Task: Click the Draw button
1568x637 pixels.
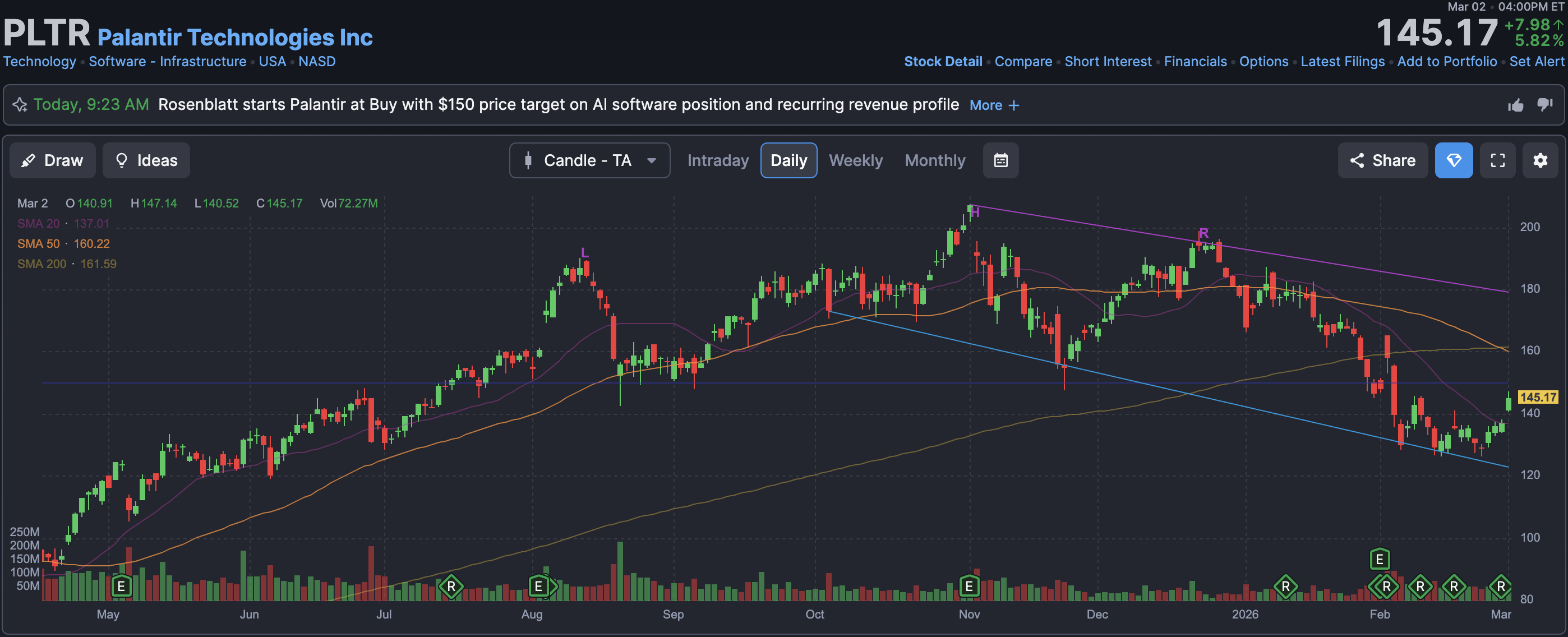Action: [52, 160]
